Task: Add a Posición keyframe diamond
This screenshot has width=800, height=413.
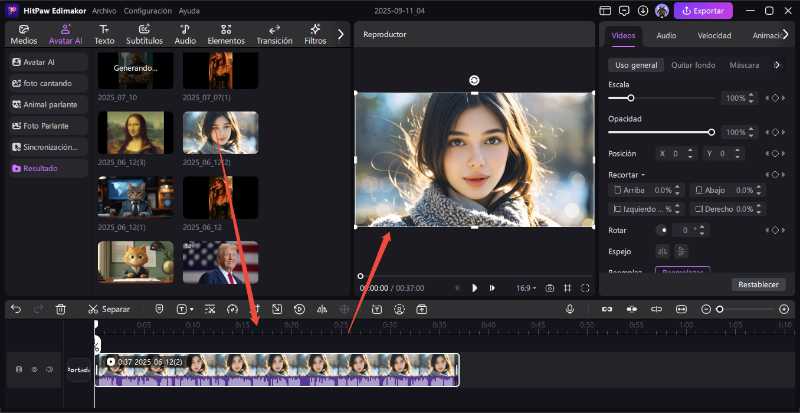Action: pos(775,153)
